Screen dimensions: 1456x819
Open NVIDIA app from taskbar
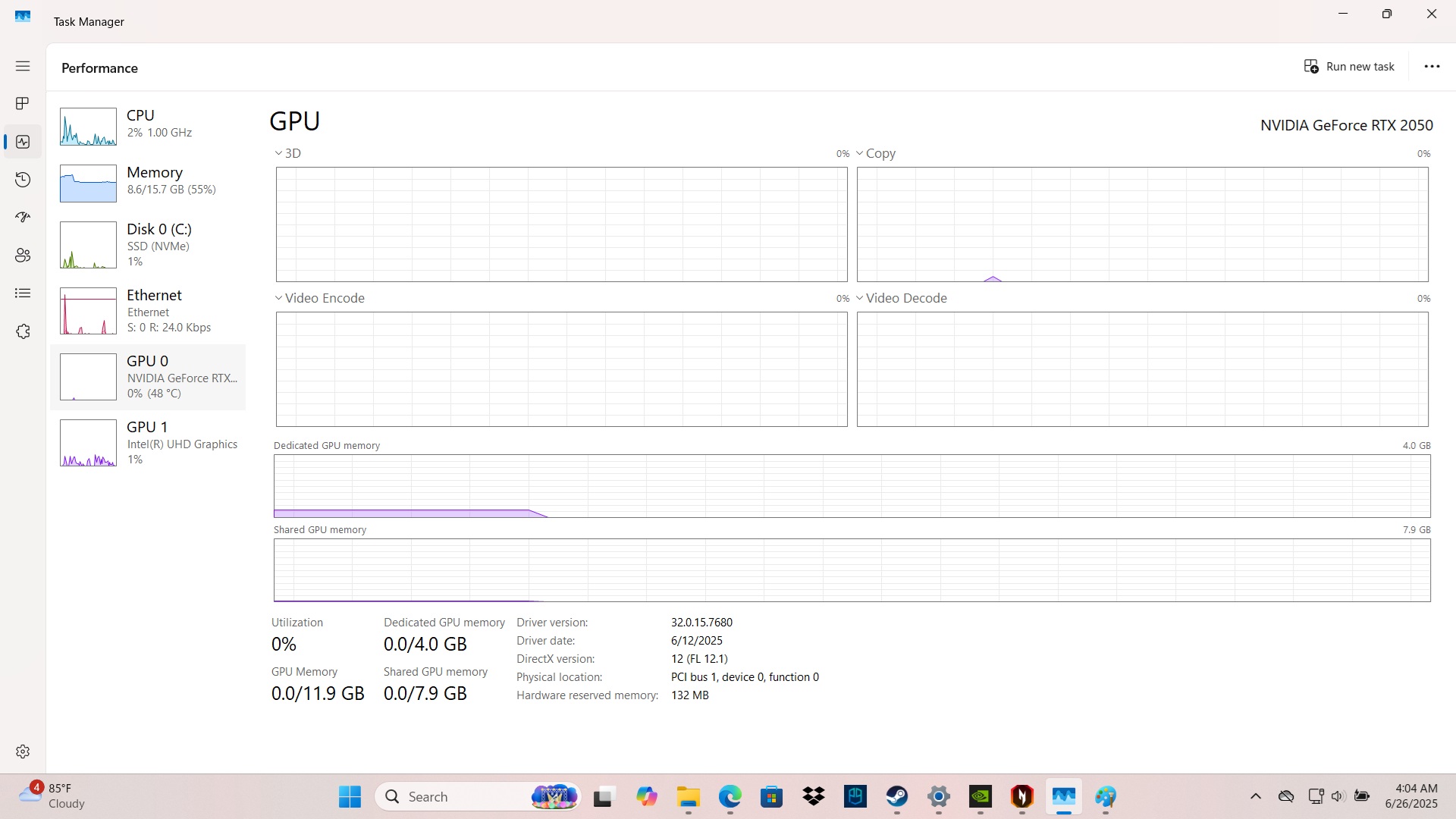tap(981, 796)
